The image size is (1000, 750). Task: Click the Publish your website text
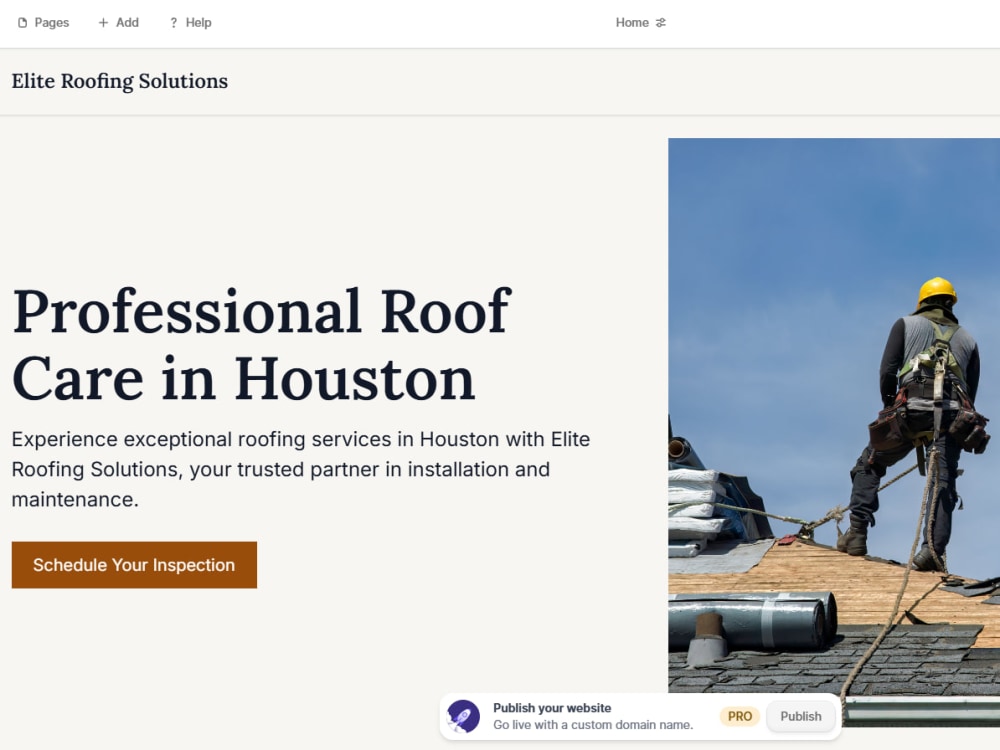[x=552, y=708]
